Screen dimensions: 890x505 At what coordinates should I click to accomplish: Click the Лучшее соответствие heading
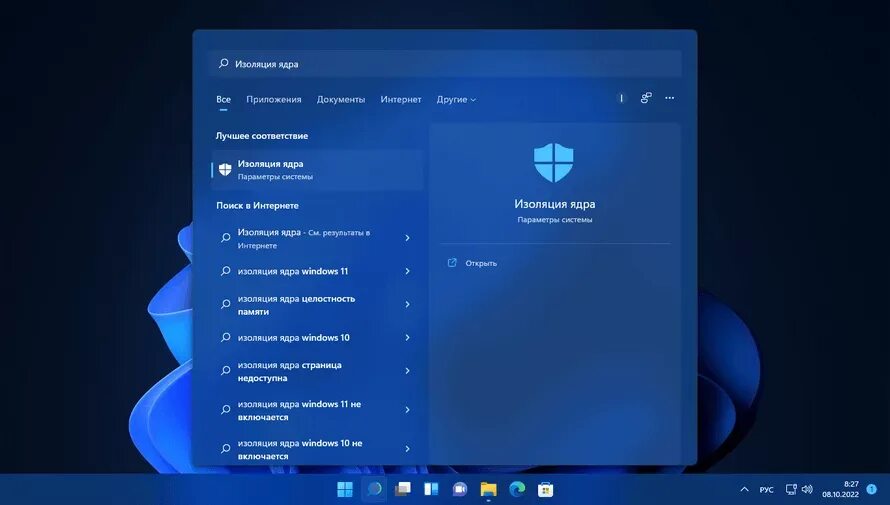(x=262, y=136)
